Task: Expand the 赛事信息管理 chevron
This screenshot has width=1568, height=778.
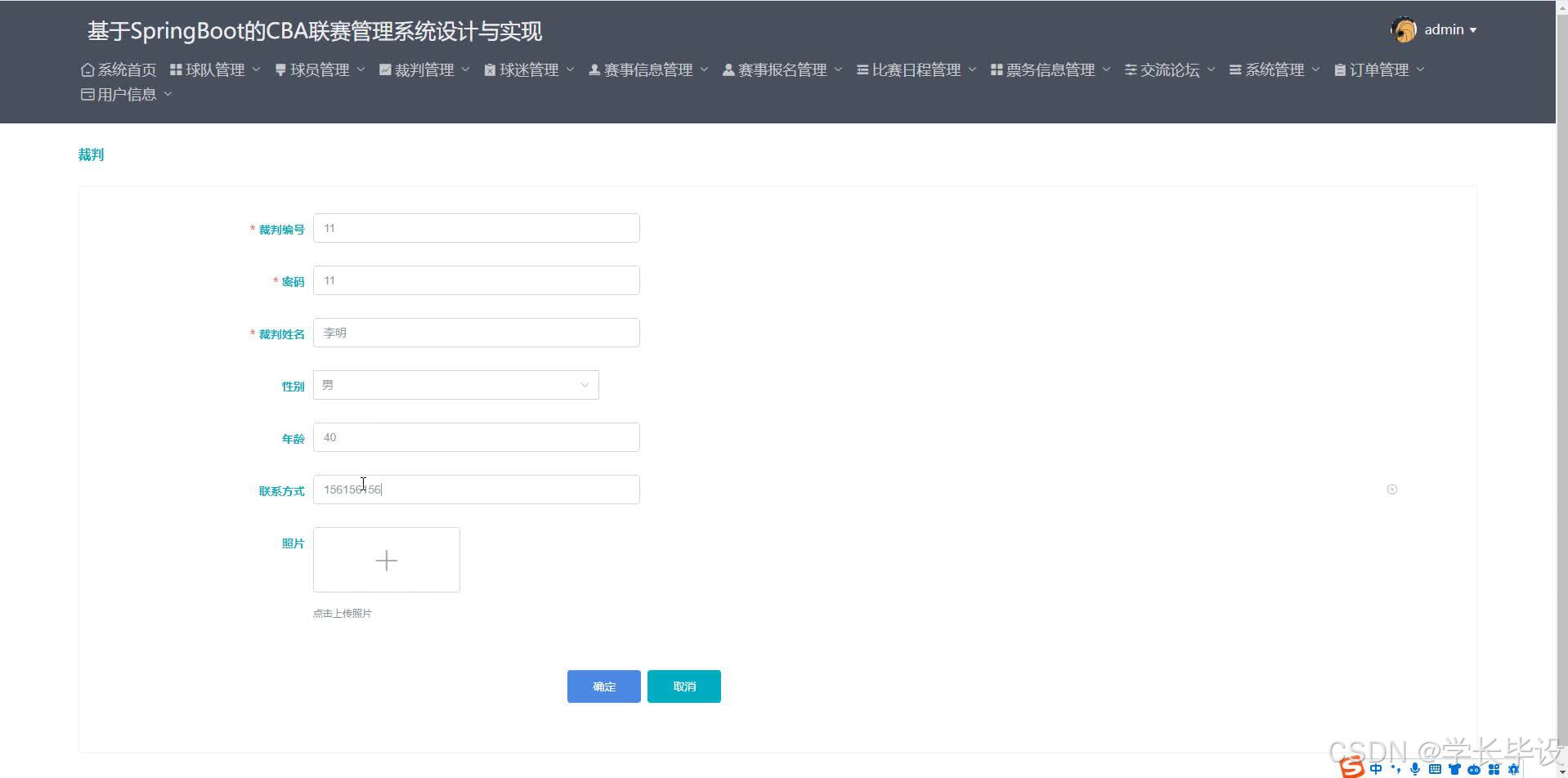Action: tap(704, 70)
